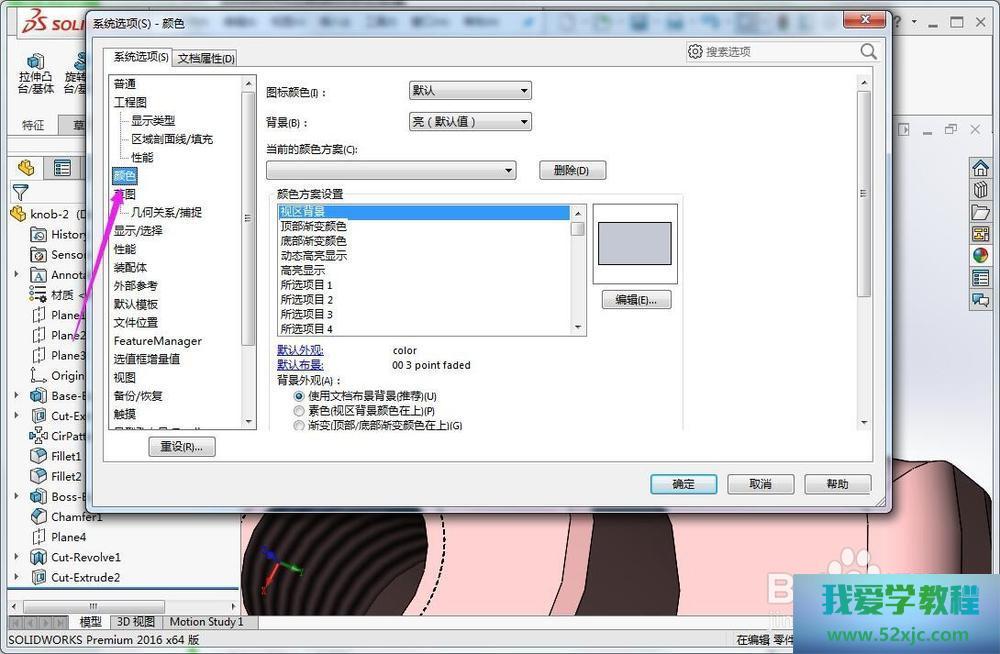Click the FeatureManager filter funnel icon

pyautogui.click(x=19, y=192)
